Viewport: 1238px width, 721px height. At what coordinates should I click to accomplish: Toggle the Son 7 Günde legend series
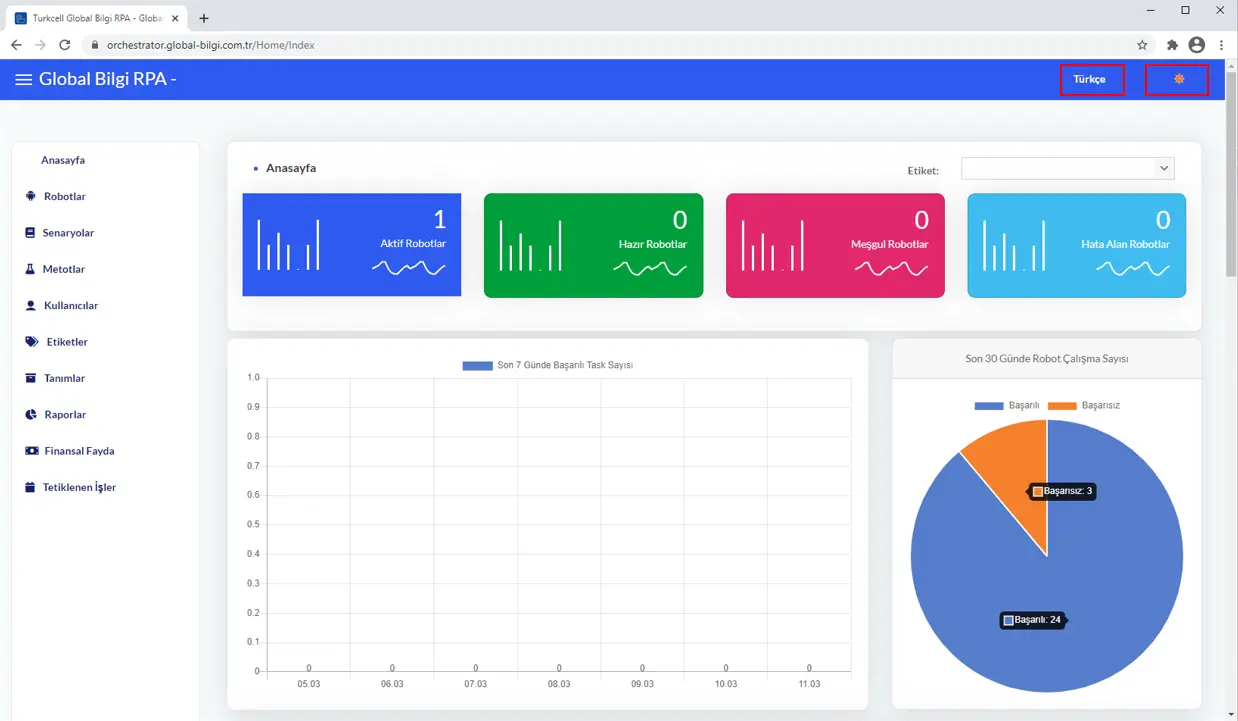tap(547, 366)
